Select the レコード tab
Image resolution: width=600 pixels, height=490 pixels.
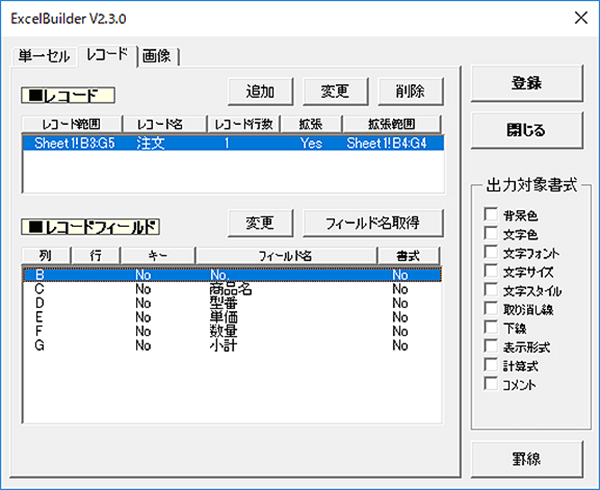107,55
